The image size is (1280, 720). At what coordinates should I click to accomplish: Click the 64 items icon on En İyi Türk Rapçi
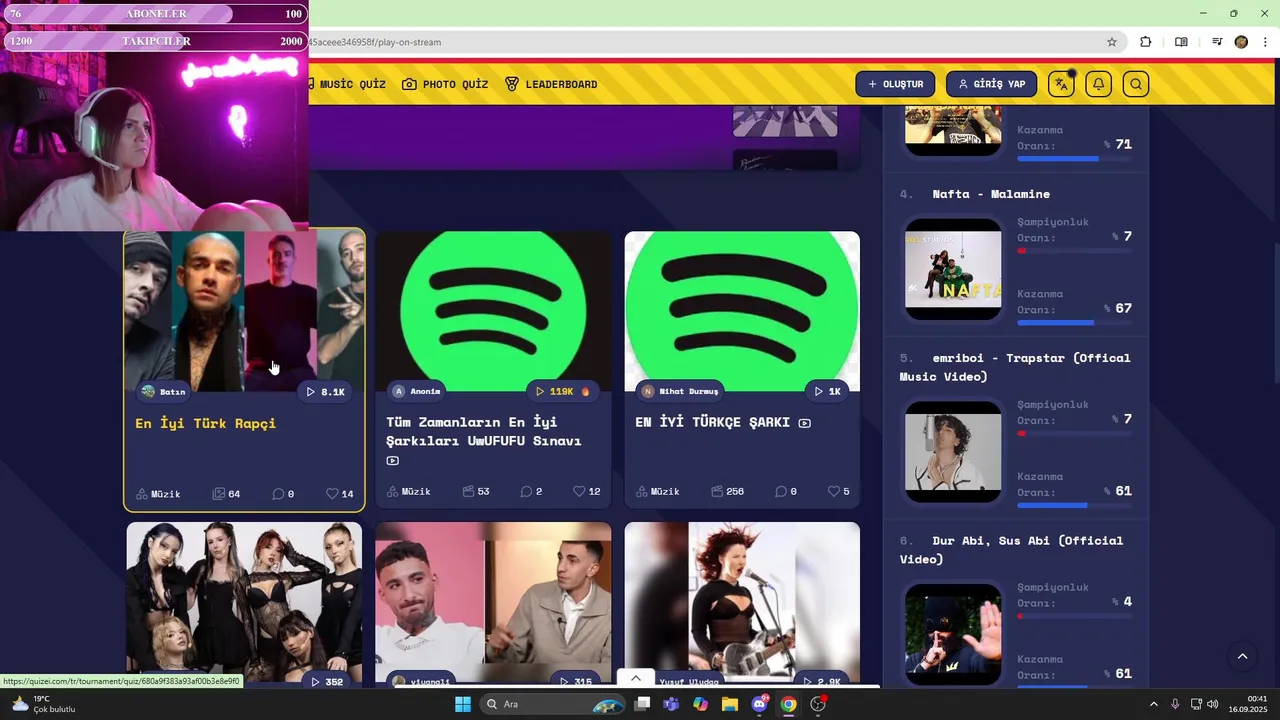point(219,494)
